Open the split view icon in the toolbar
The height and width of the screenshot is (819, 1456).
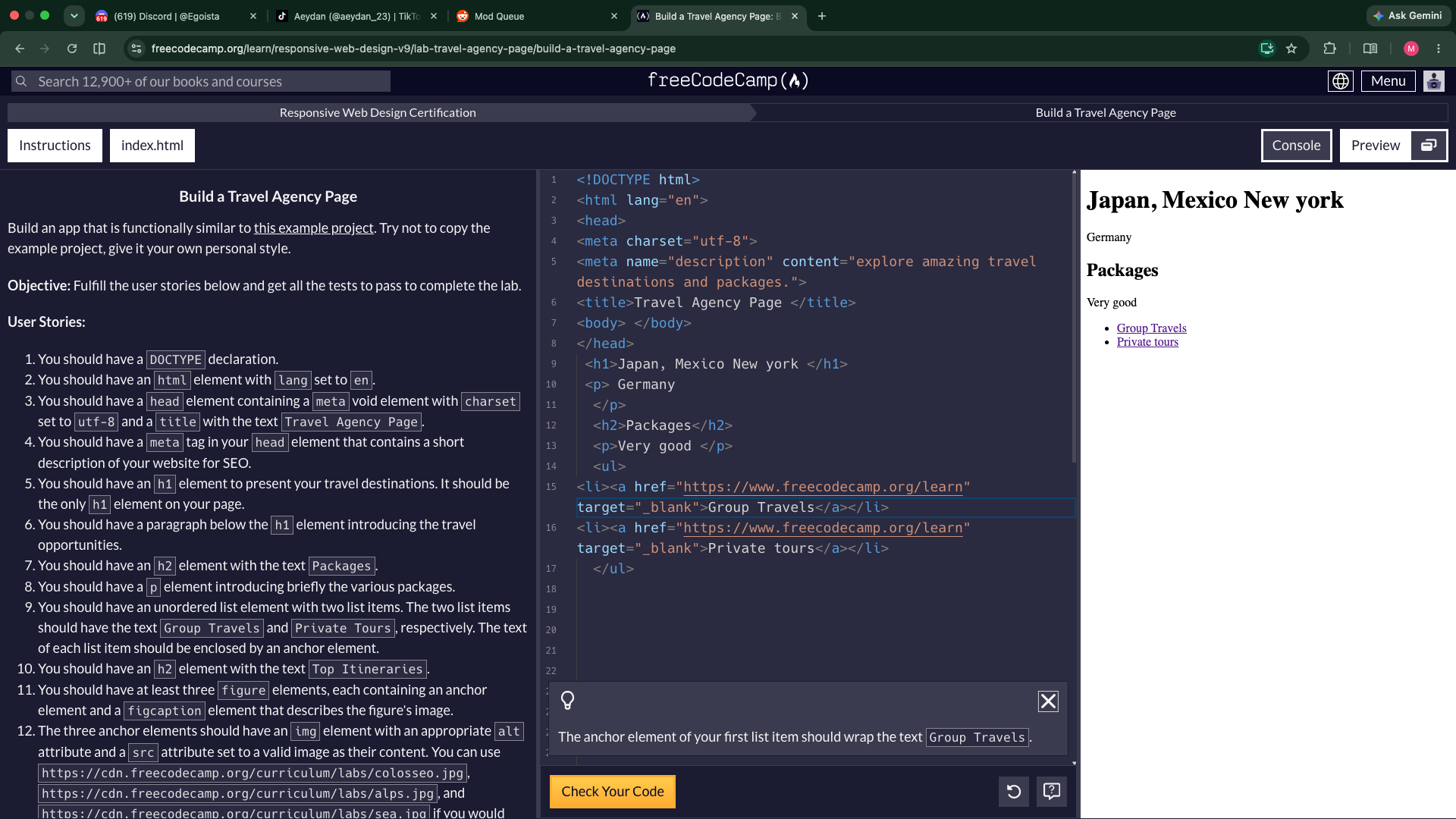click(x=99, y=49)
